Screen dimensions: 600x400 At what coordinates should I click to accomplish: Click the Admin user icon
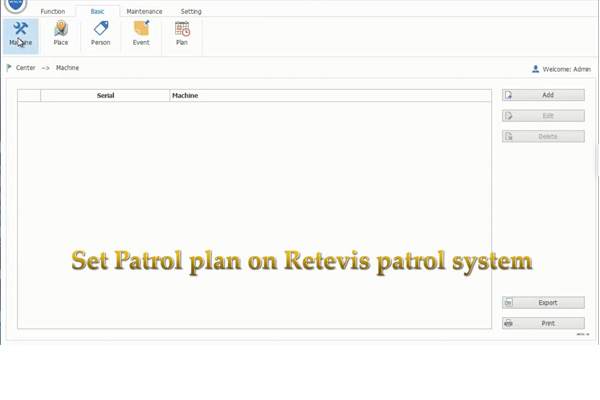pos(535,69)
